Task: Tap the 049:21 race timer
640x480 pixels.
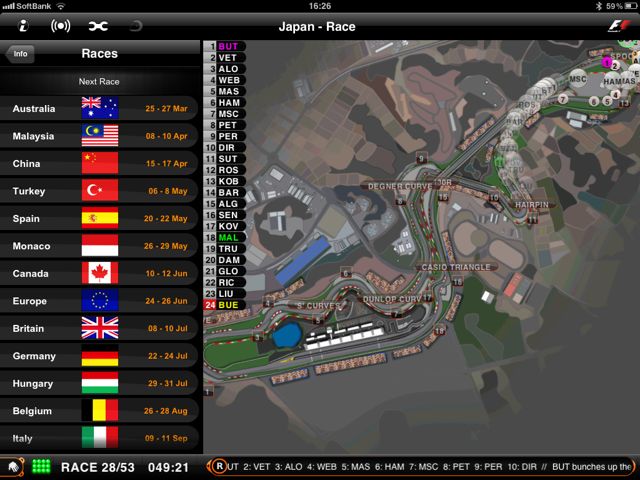Action: pos(168,467)
